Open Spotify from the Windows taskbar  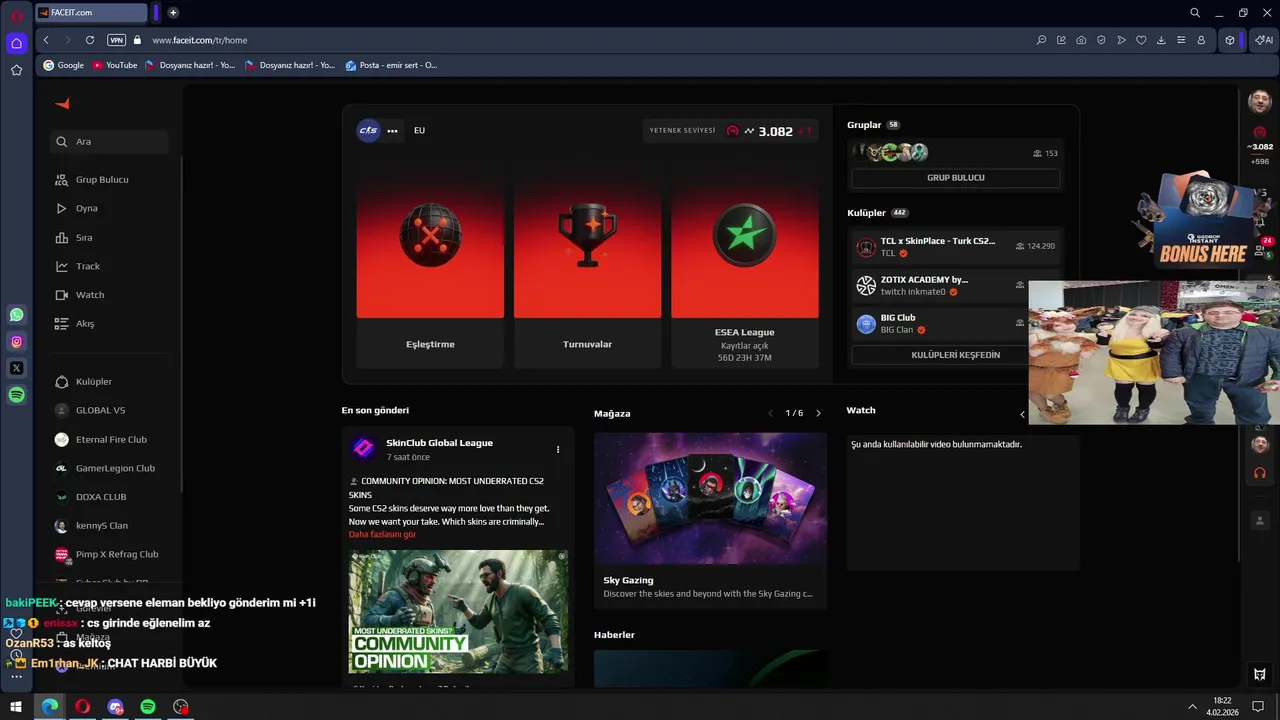pos(148,707)
